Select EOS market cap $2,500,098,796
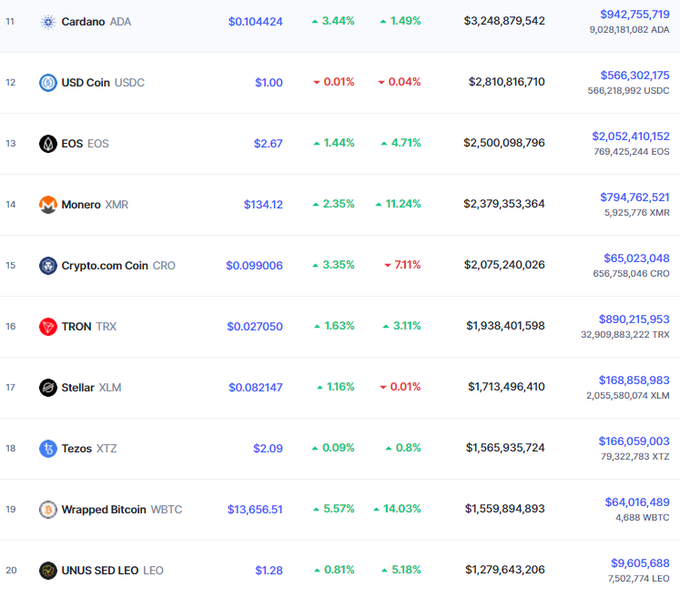The width and height of the screenshot is (680, 598). (504, 143)
